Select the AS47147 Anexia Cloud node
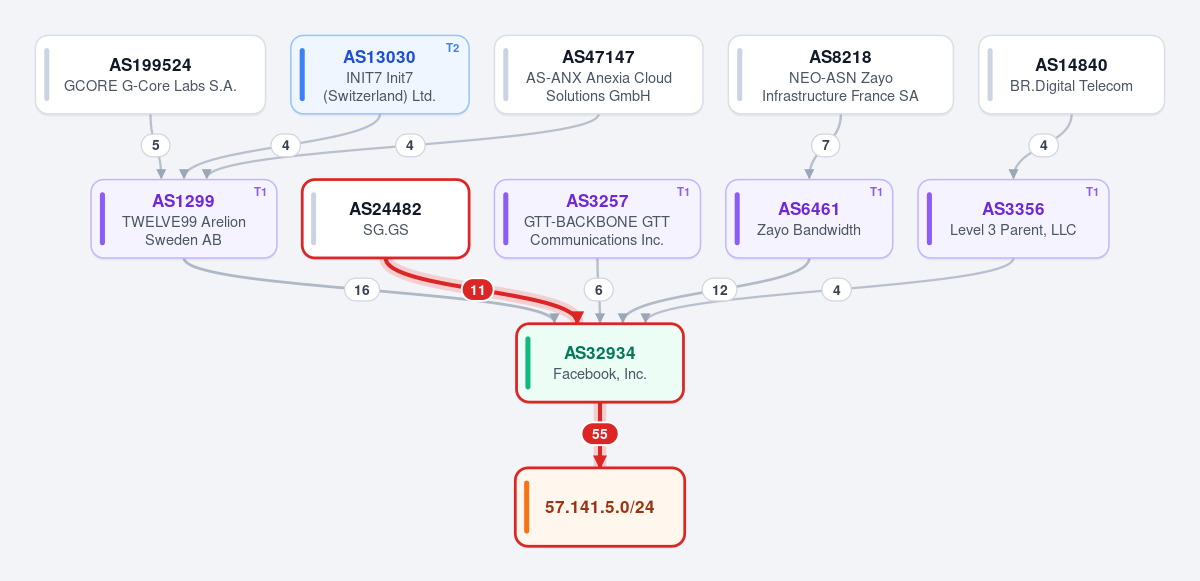1200x581 pixels. coord(598,75)
